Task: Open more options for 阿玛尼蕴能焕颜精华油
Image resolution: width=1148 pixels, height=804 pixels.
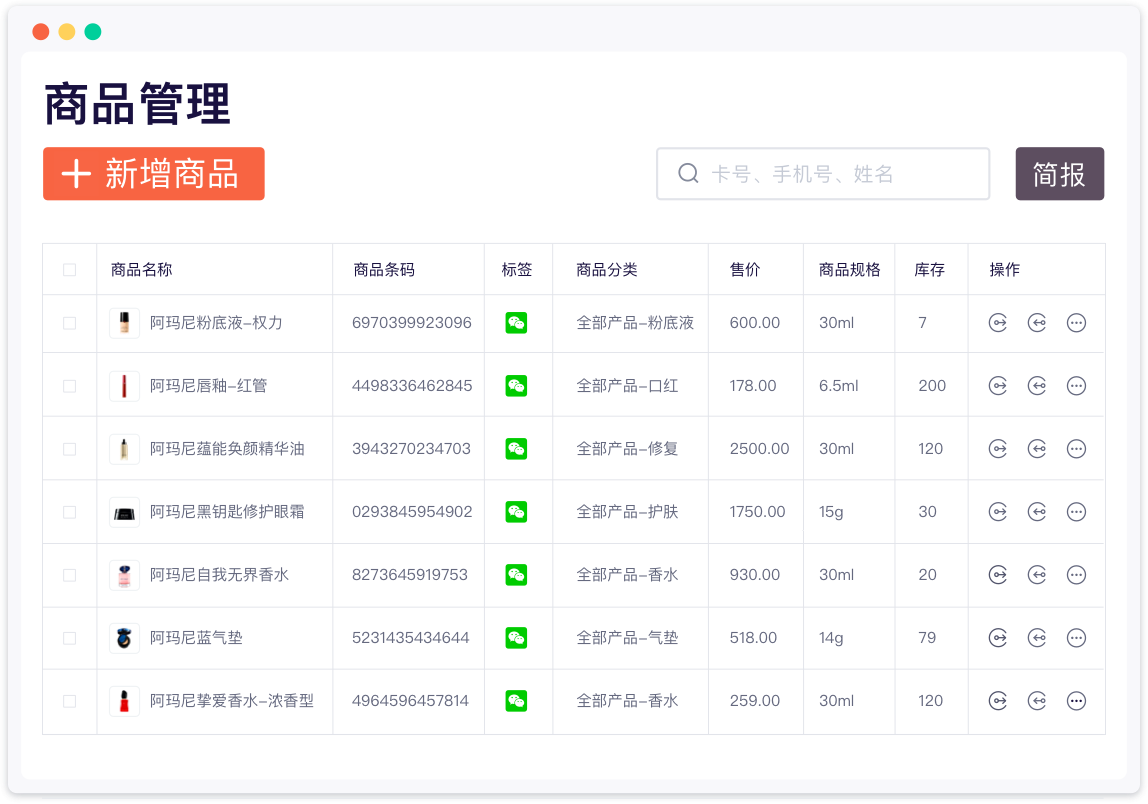Action: click(1076, 449)
